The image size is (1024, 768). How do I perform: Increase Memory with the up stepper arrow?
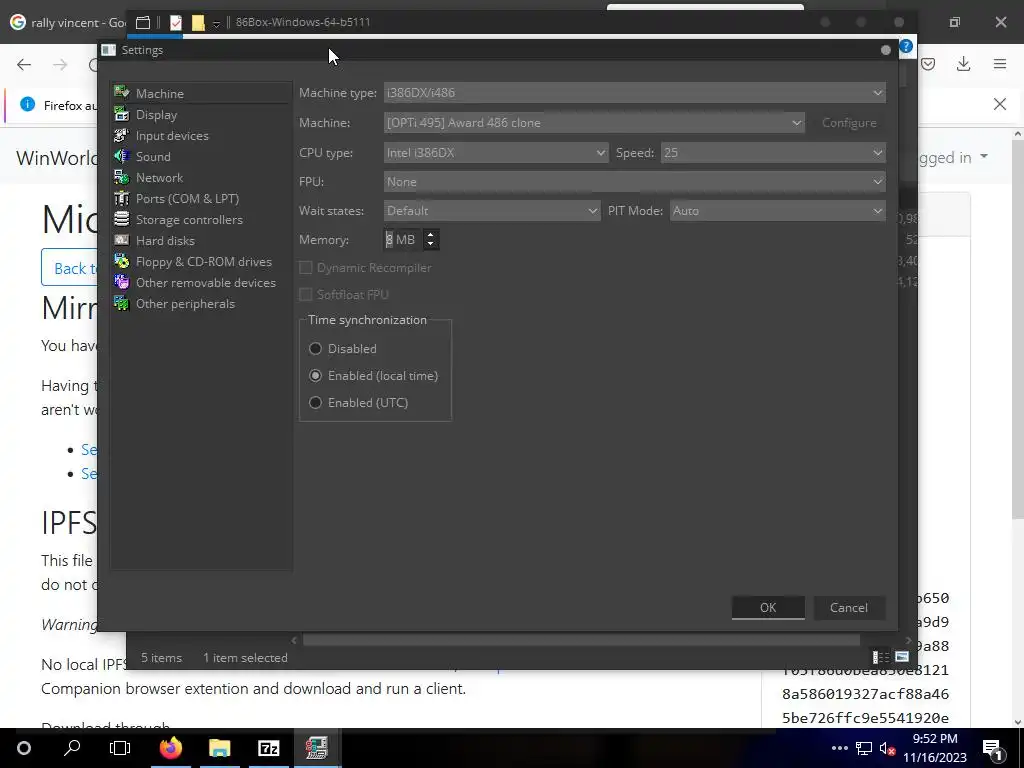(430, 234)
